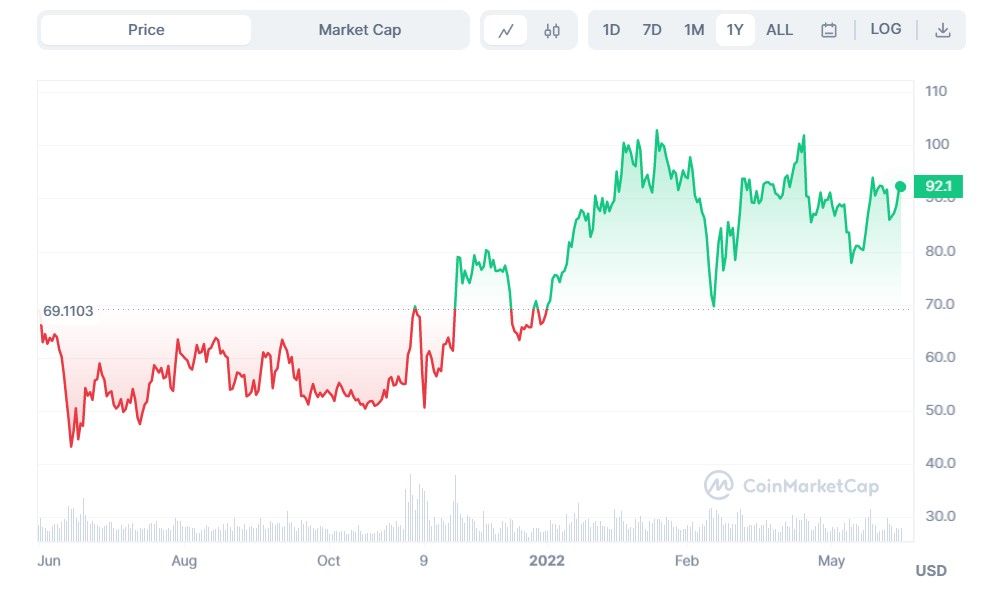Screen dimensions: 988x597
Task: Choose the 1Y time range
Action: click(735, 30)
